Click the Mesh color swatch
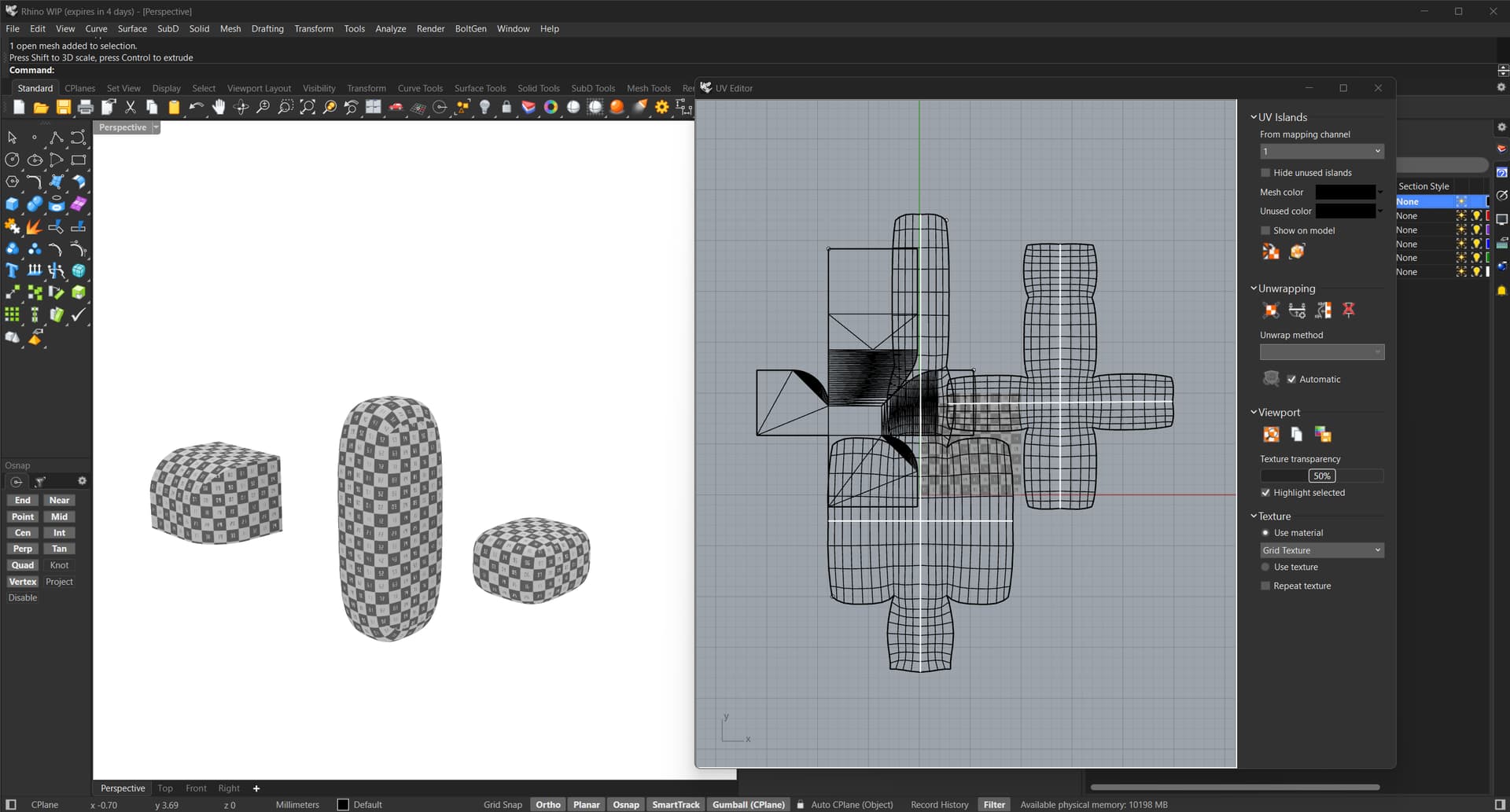The width and height of the screenshot is (1510, 812). click(1345, 192)
